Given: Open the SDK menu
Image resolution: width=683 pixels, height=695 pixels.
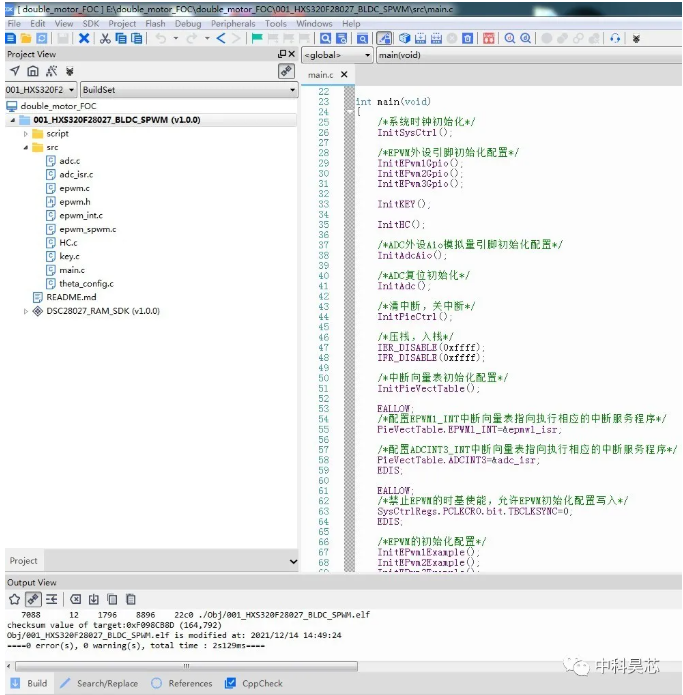Looking at the screenshot, I should (x=91, y=23).
